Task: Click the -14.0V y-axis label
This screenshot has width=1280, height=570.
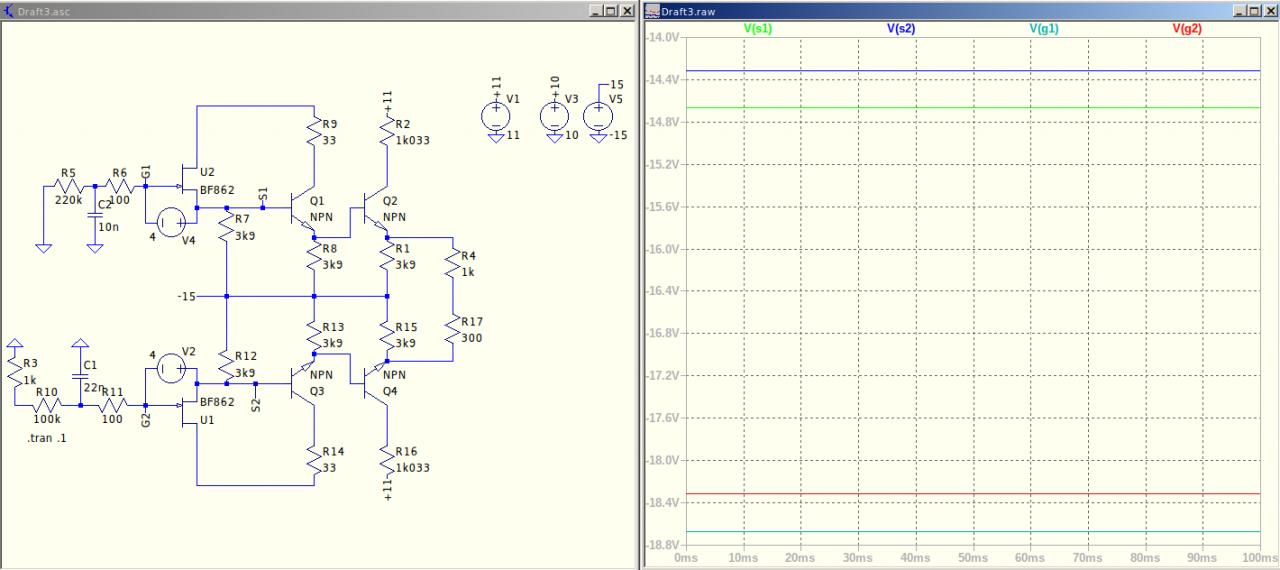Action: coord(663,37)
